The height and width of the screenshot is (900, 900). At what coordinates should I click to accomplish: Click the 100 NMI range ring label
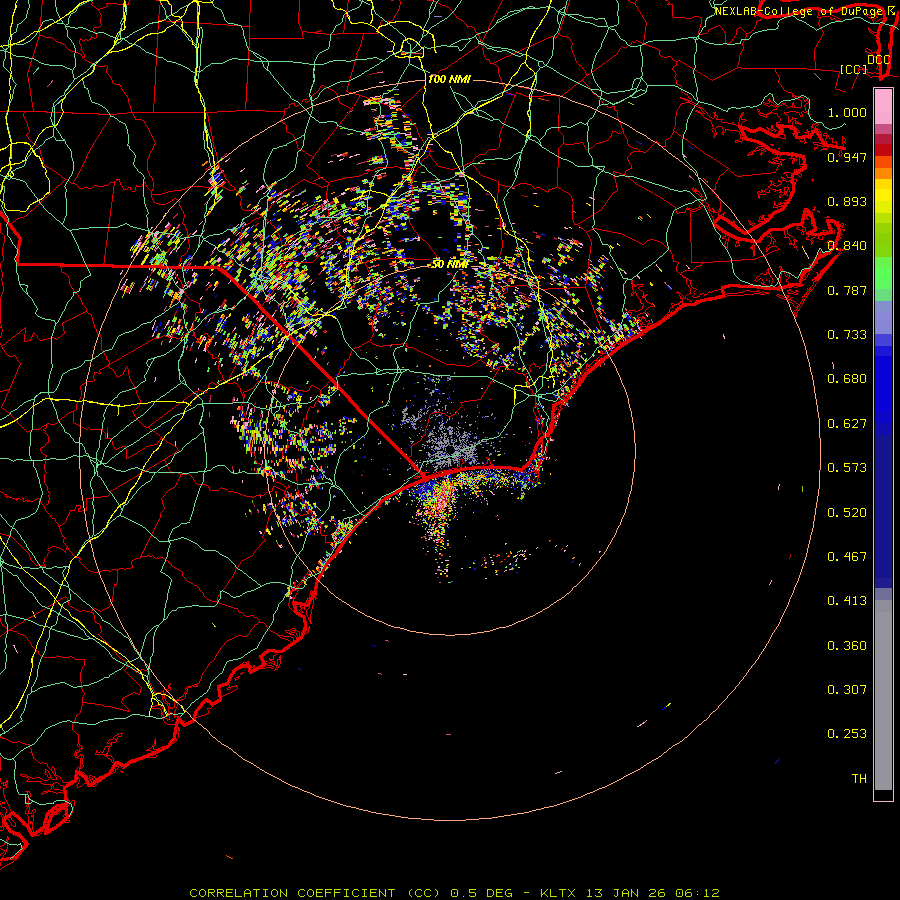tap(449, 79)
